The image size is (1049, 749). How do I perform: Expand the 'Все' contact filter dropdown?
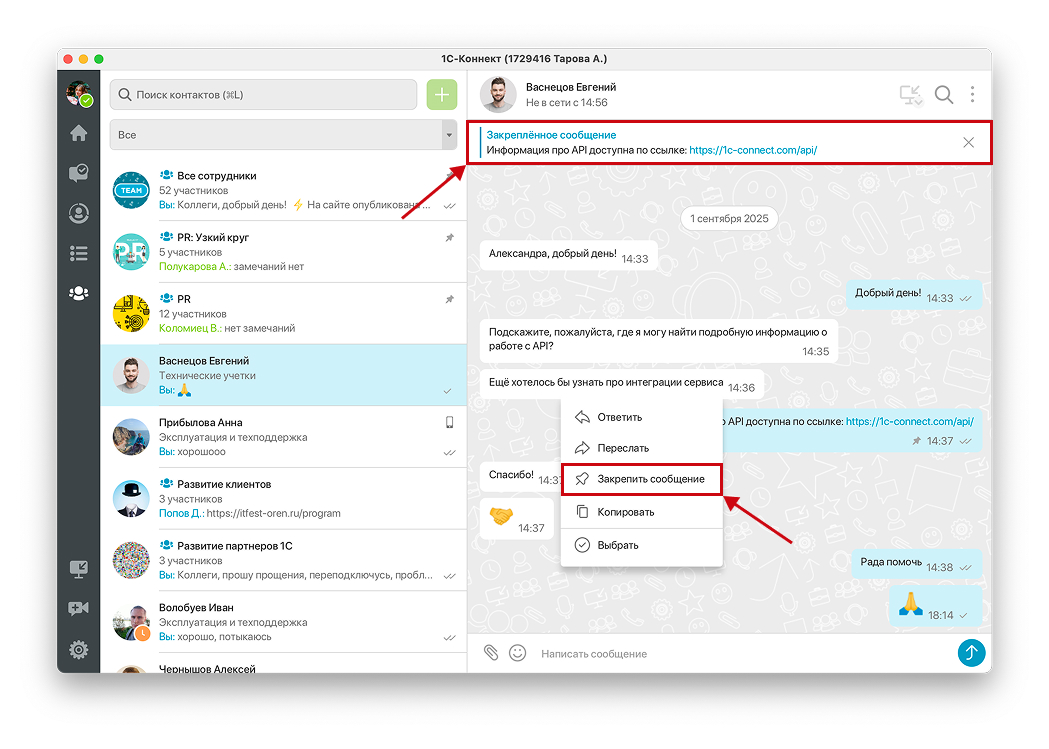(448, 135)
